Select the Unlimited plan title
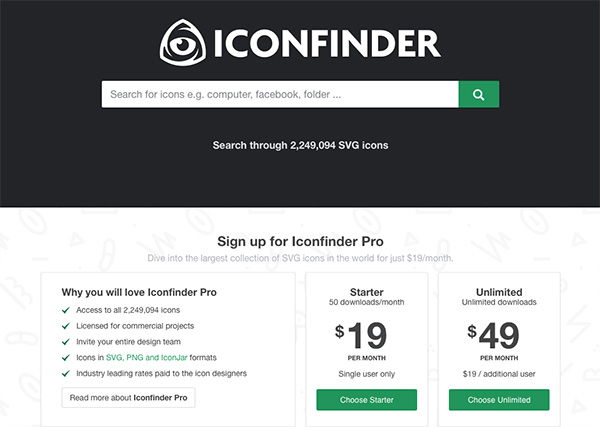The height and width of the screenshot is (427, 600). tap(499, 289)
